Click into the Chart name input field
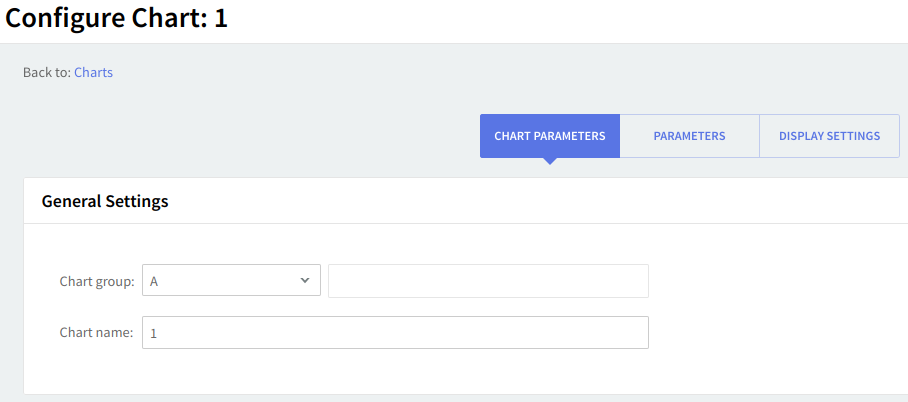Viewport: 908px width, 402px height. click(395, 333)
